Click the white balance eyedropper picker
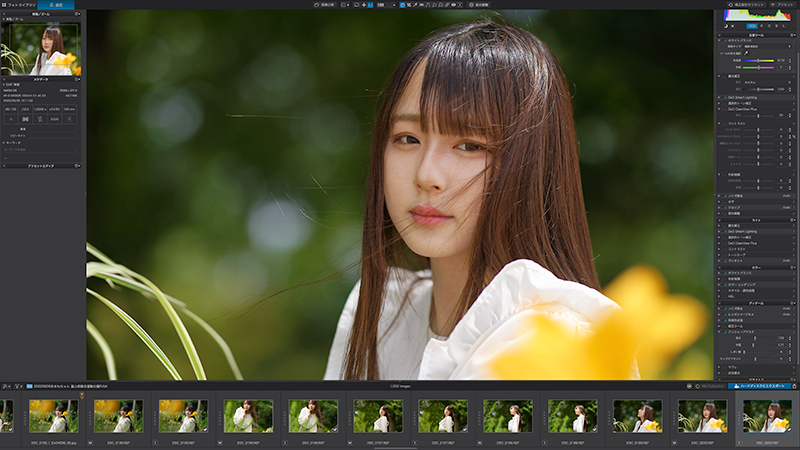Screen dimensions: 800x450 (746, 53)
